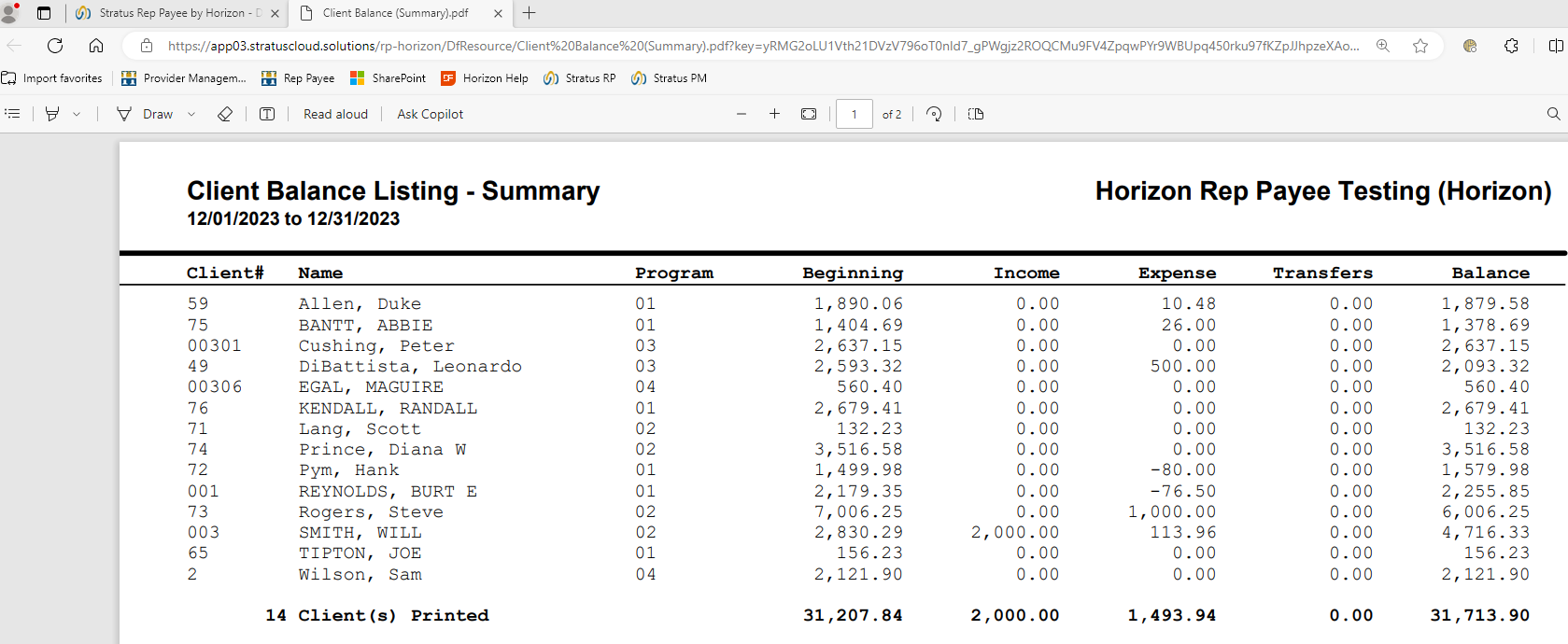Open the PDF search icon

pos(1553,114)
